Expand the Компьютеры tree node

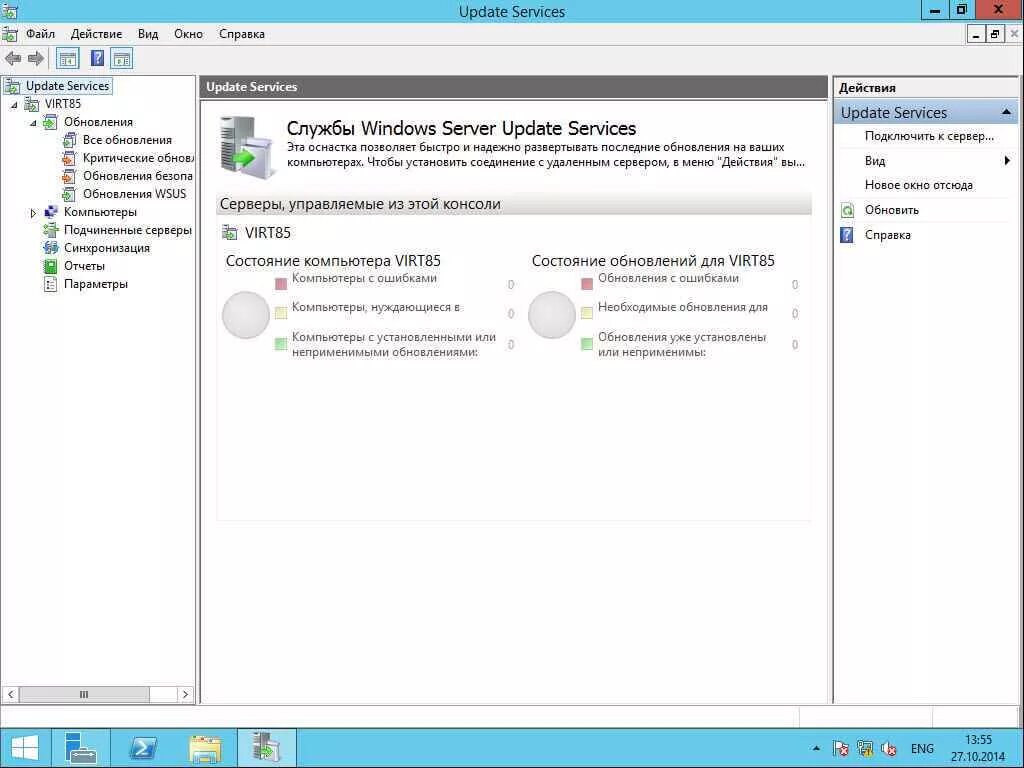pos(33,212)
